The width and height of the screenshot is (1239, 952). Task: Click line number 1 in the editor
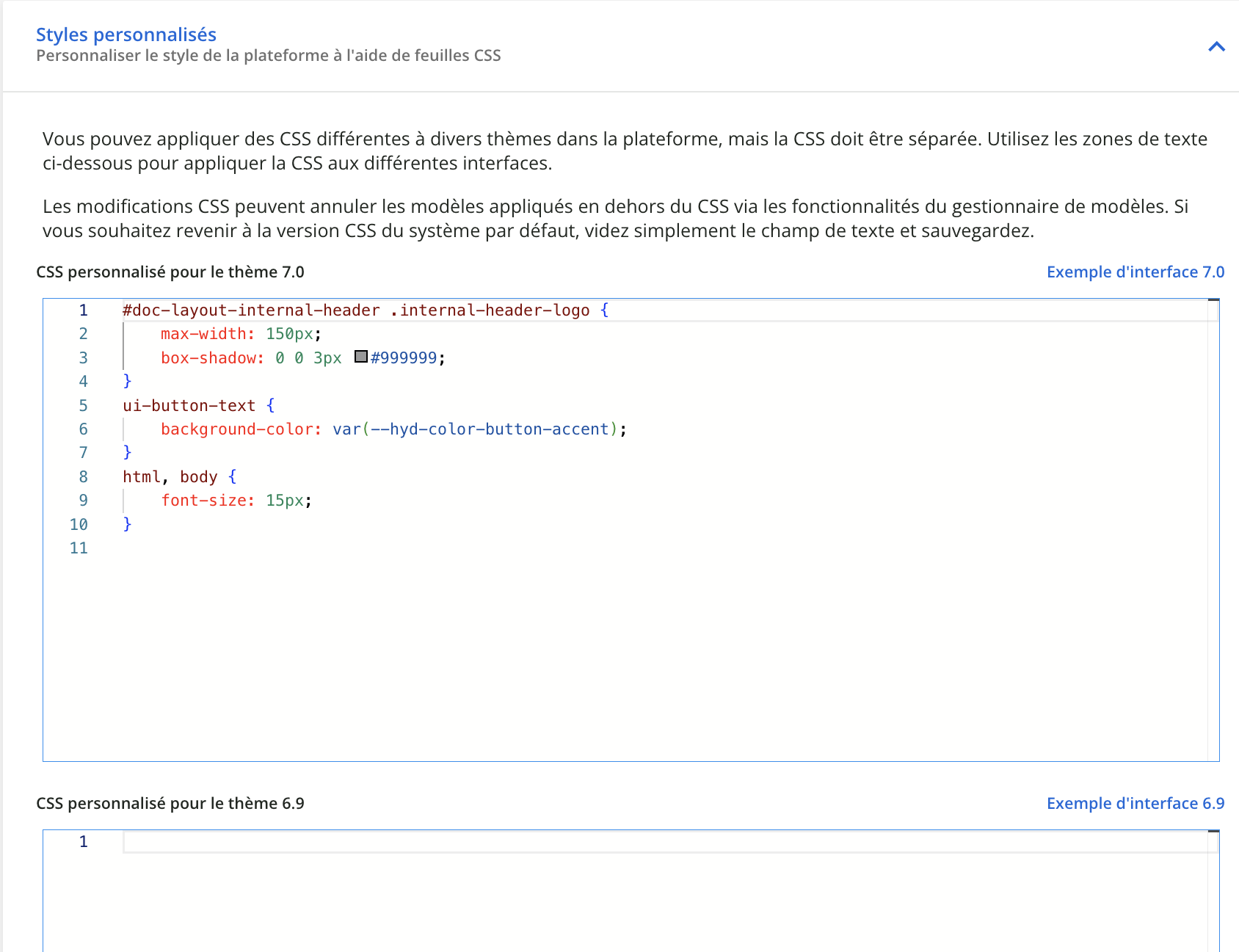tap(82, 310)
